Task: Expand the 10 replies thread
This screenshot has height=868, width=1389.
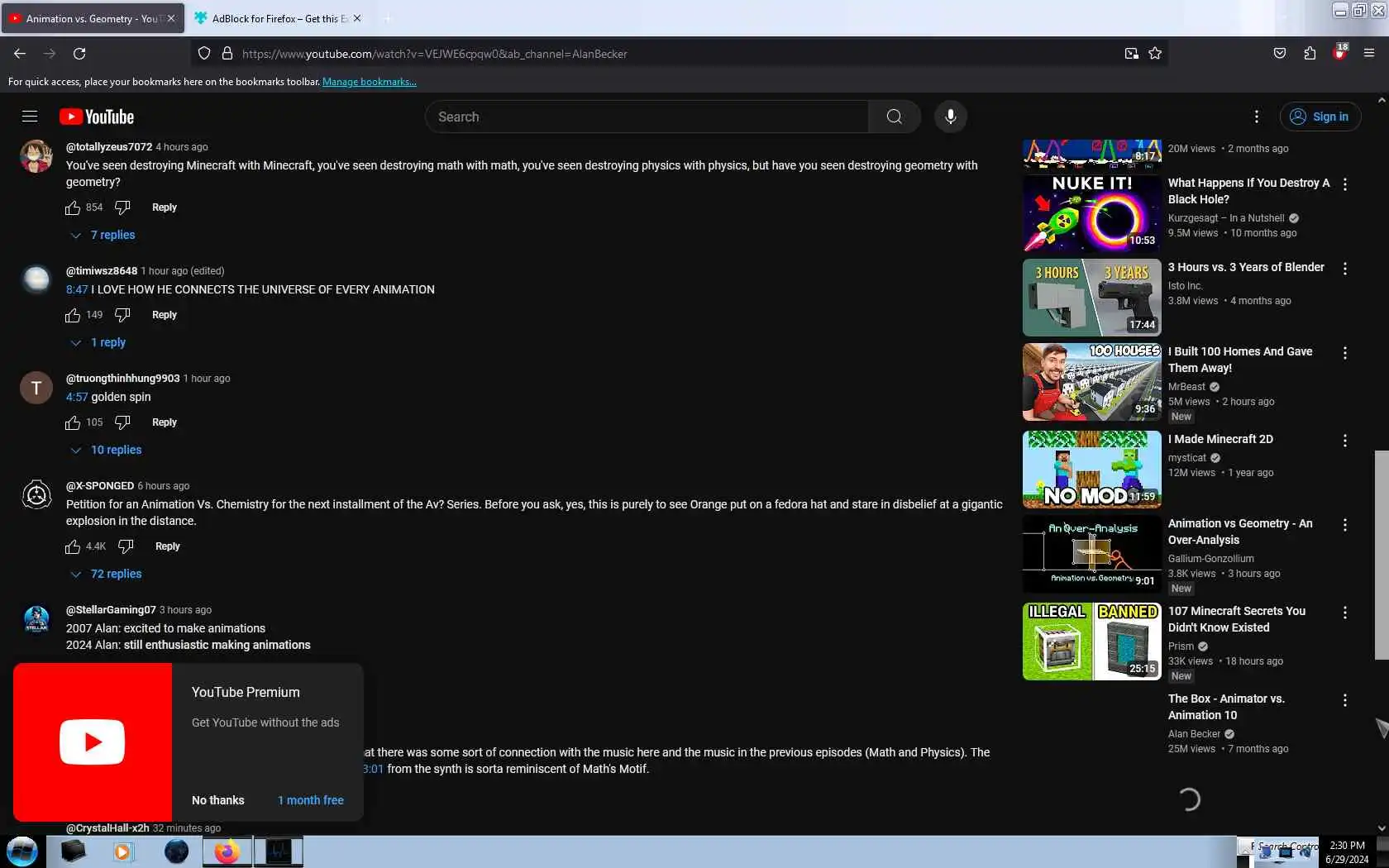Action: [107, 450]
